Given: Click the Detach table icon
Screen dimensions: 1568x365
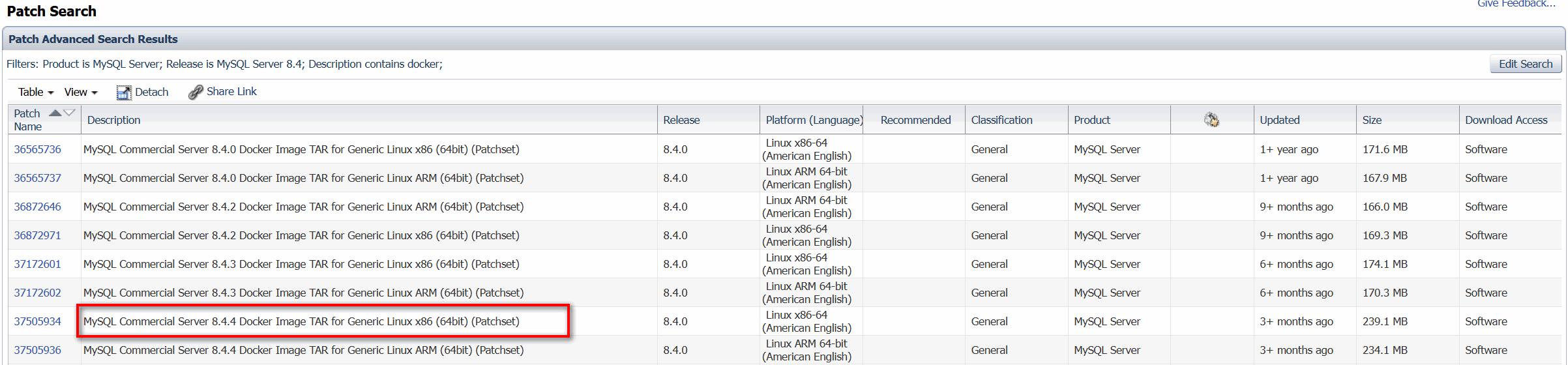Looking at the screenshot, I should 124,93.
